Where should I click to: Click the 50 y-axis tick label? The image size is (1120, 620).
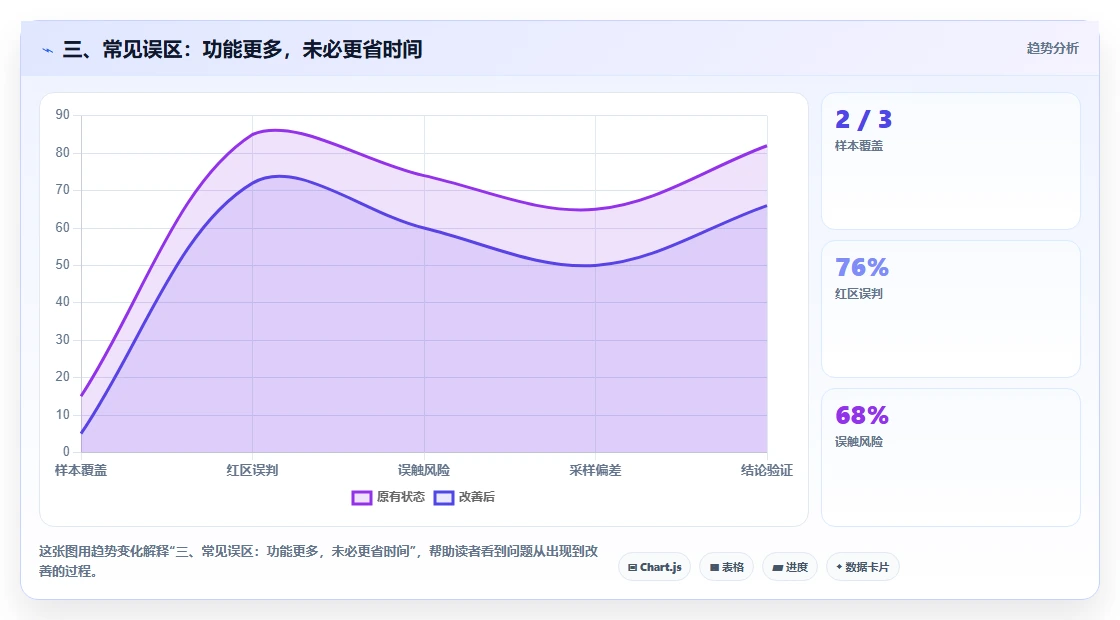click(x=63, y=265)
